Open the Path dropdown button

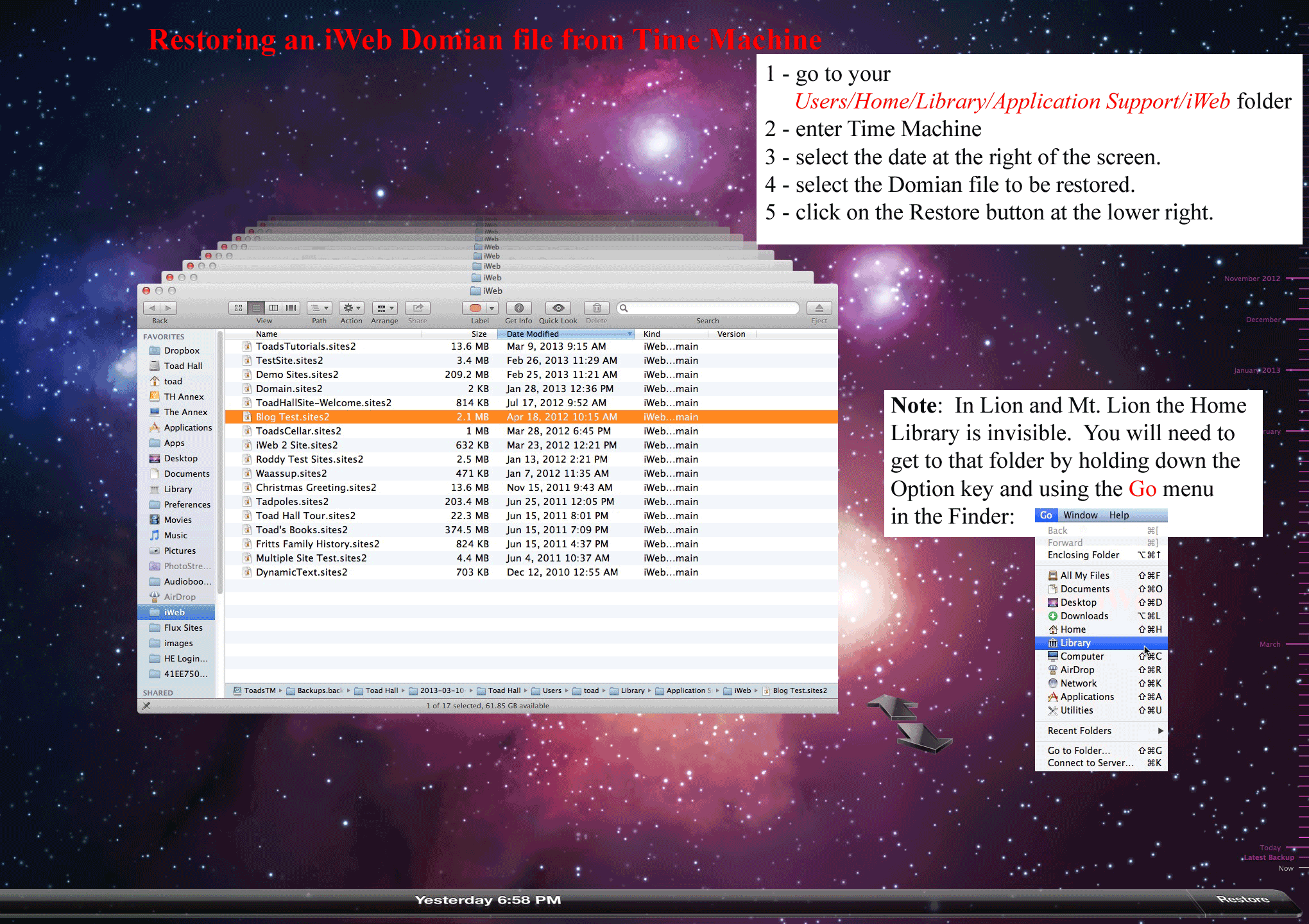coord(319,308)
